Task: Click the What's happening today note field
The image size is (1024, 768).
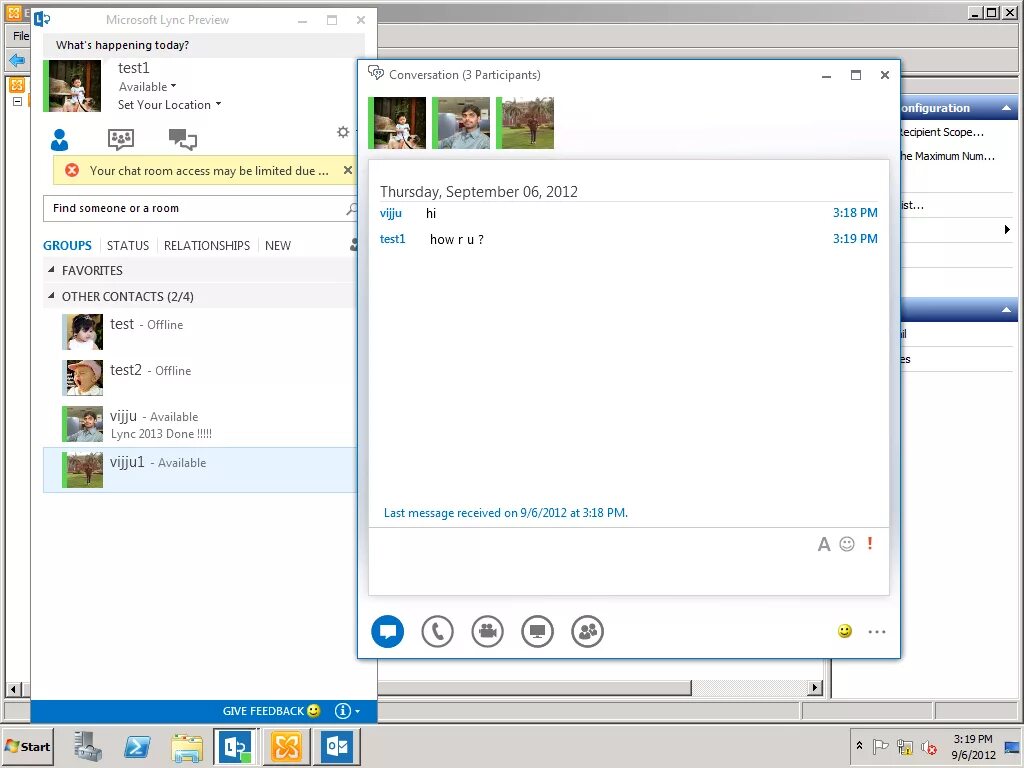Action: 204,45
